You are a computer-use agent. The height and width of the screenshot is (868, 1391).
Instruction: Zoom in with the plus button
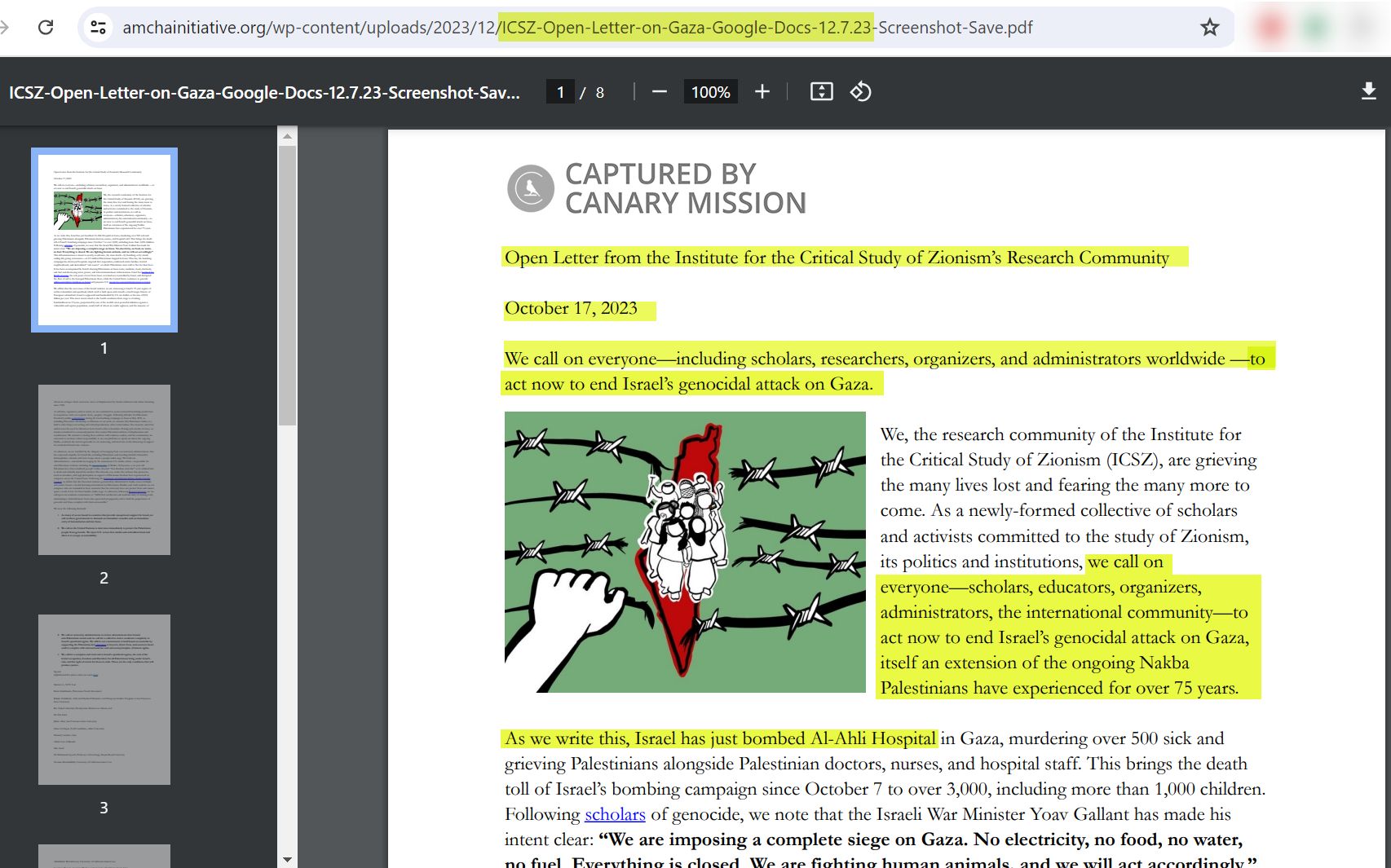click(762, 92)
